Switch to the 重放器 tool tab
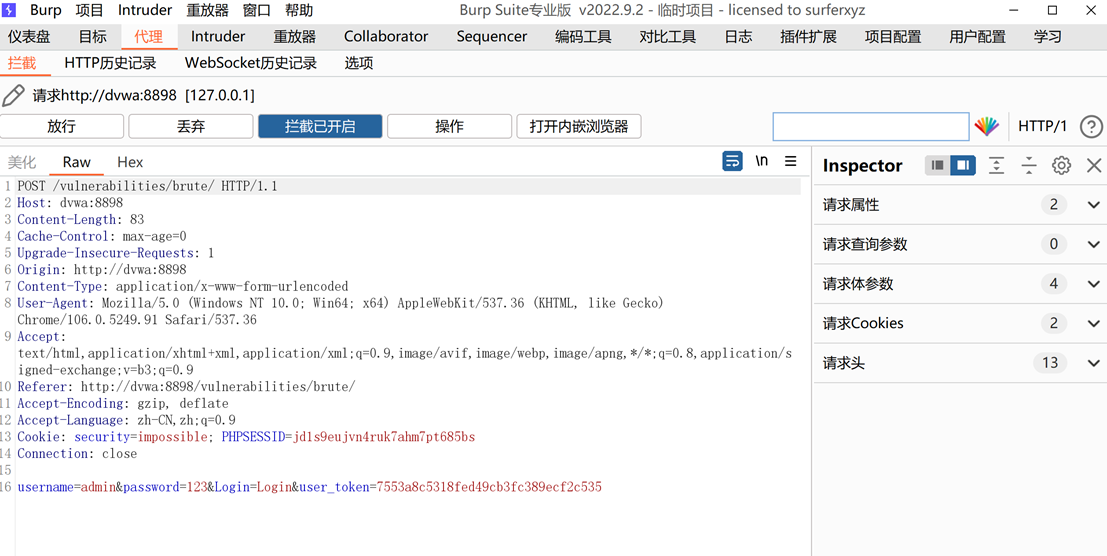The height and width of the screenshot is (556, 1107). (294, 37)
